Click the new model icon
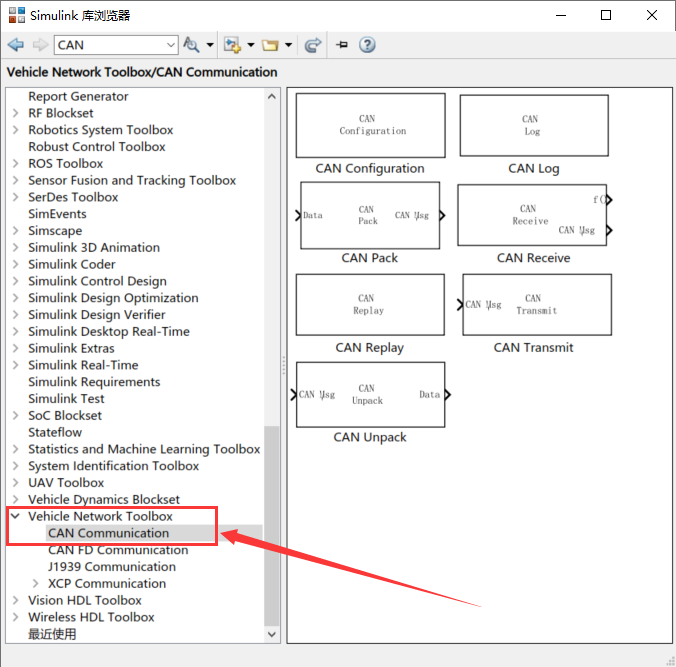 [x=233, y=45]
